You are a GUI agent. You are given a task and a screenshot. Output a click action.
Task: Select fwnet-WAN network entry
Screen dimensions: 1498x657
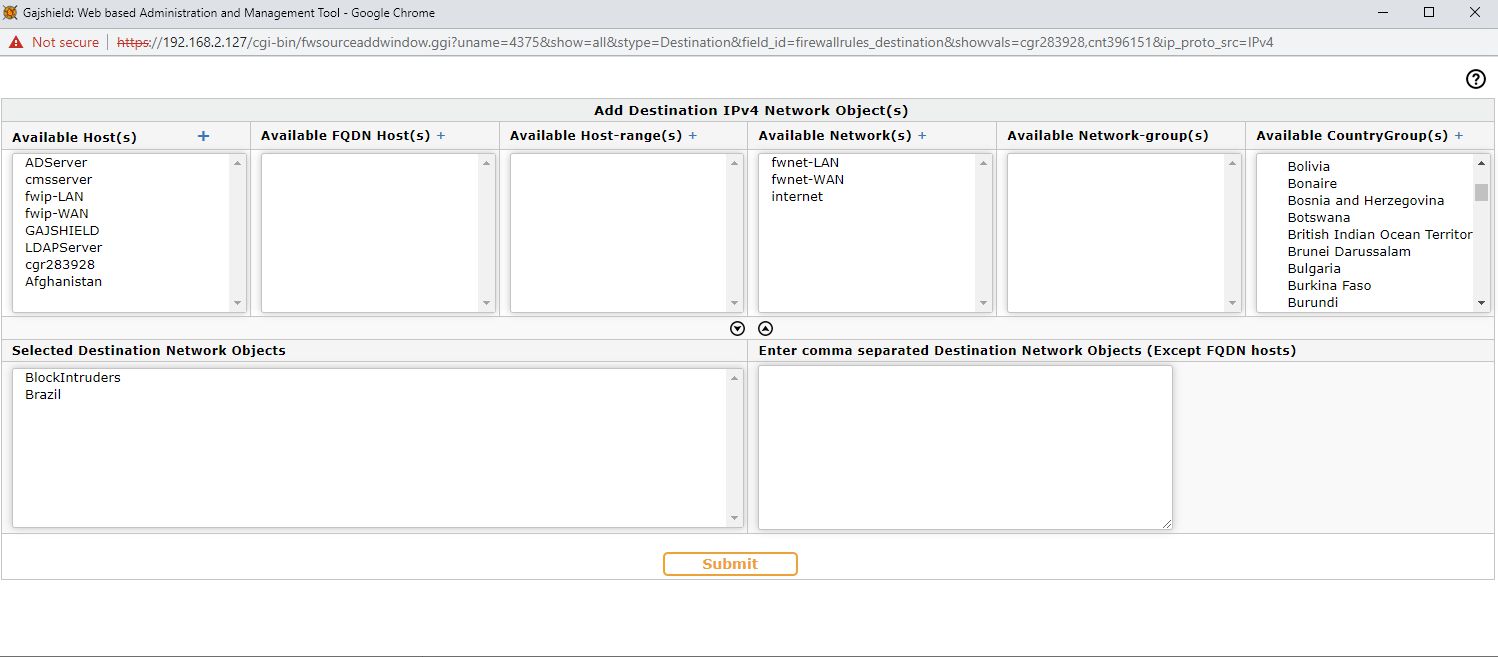point(807,179)
